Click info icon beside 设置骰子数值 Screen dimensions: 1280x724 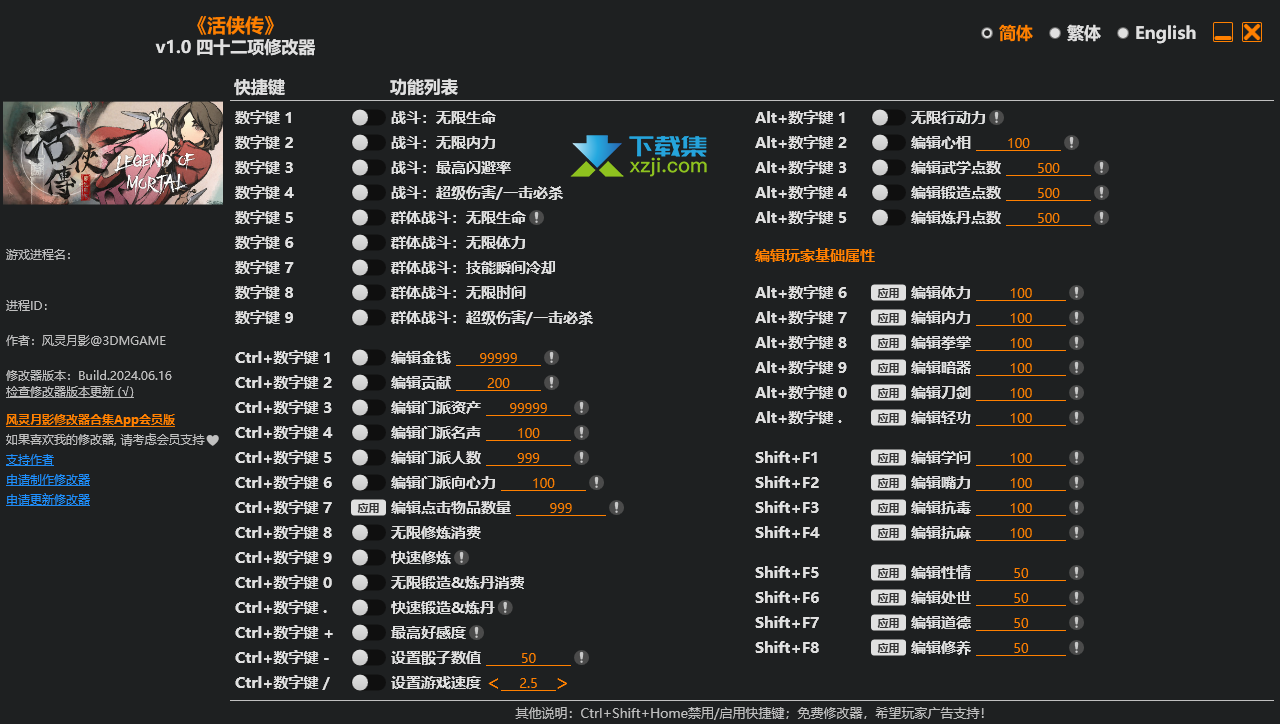581,658
